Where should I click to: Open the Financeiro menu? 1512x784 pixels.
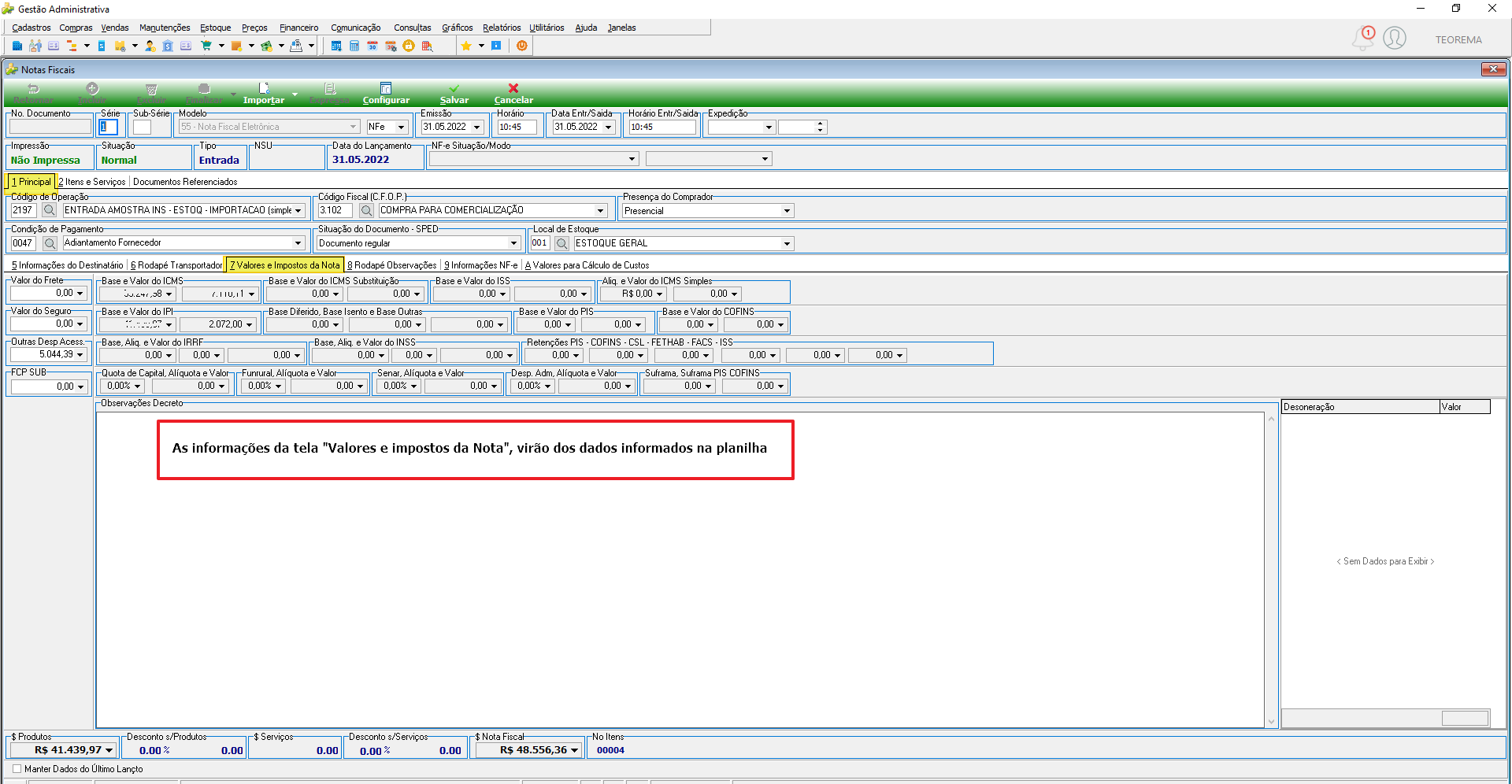coord(299,28)
